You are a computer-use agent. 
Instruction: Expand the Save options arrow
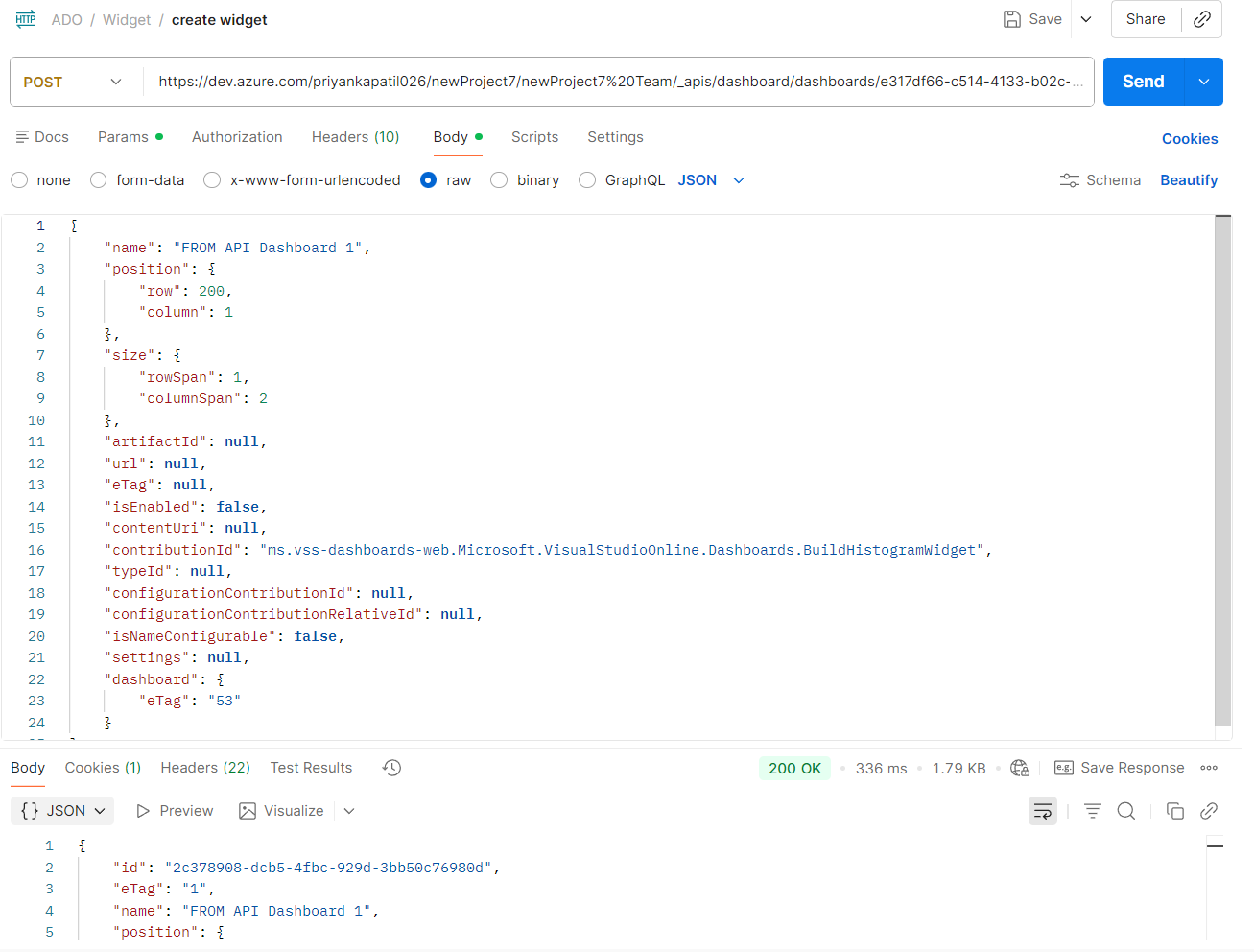1086,19
